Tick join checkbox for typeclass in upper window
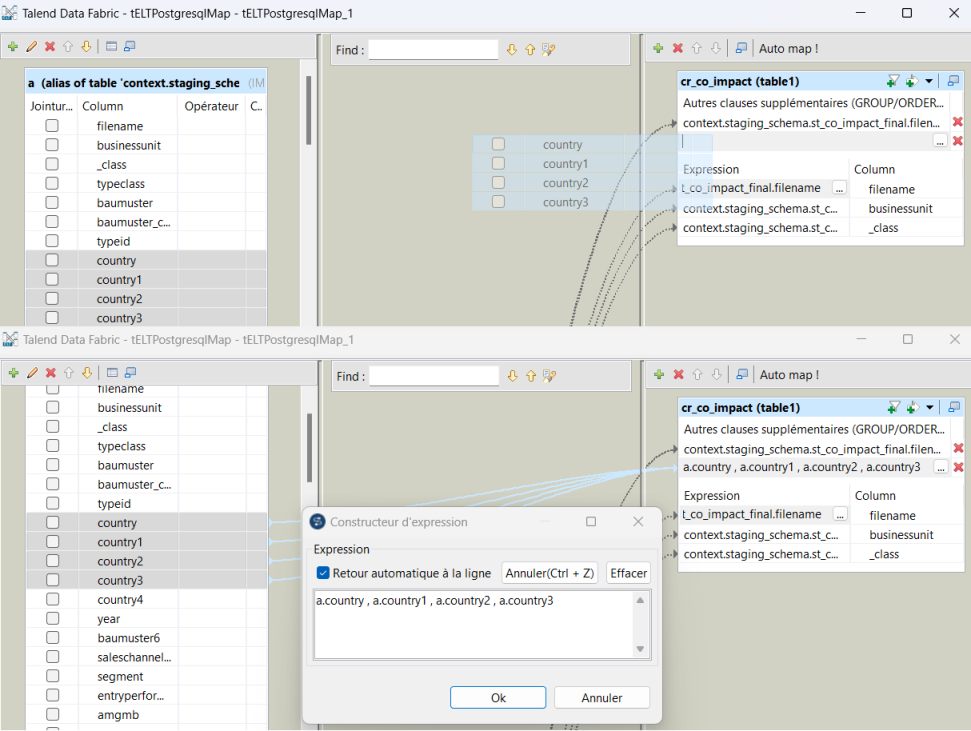 pos(52,183)
